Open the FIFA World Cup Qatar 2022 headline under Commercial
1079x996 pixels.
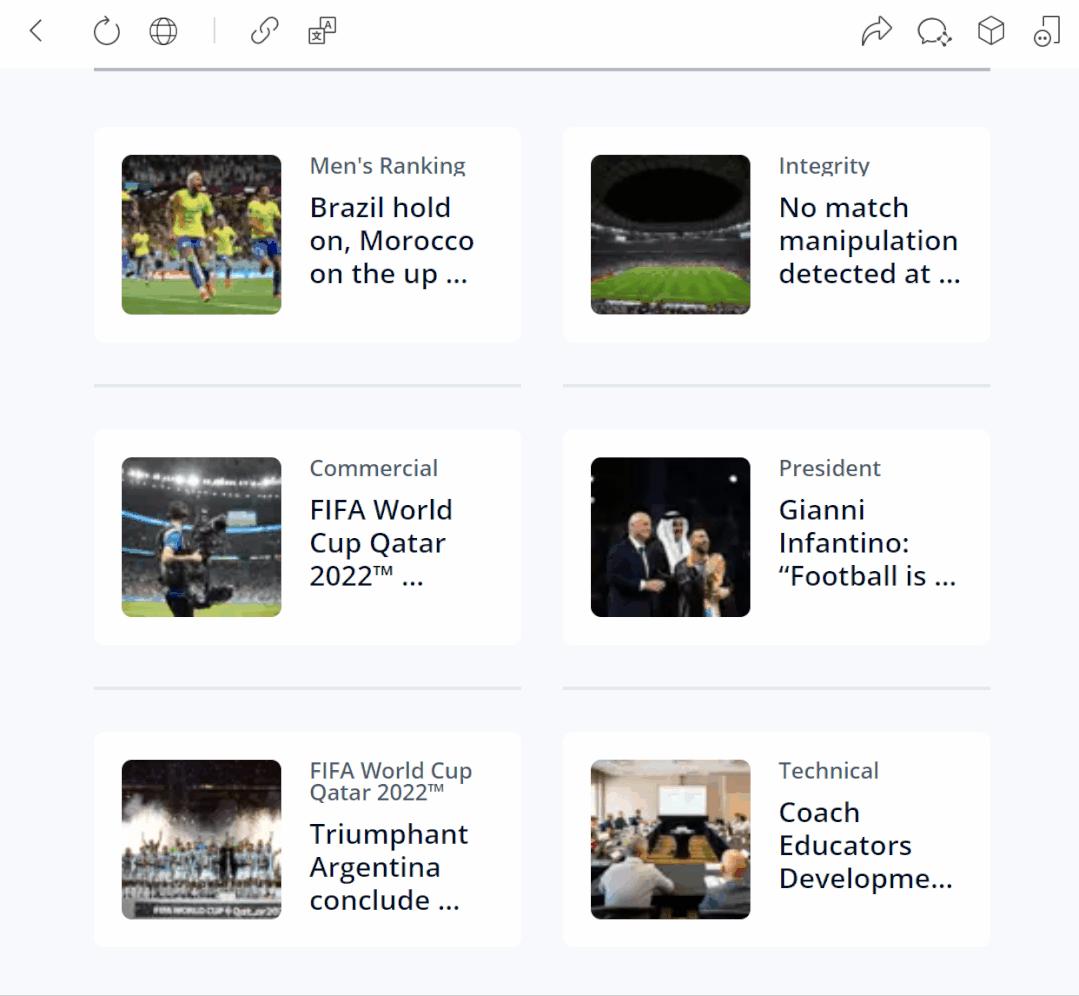click(x=381, y=543)
